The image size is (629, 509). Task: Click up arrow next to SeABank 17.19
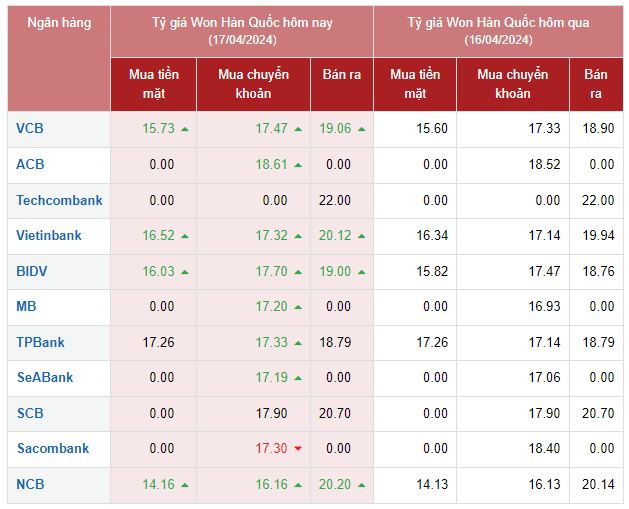pyautogui.click(x=298, y=378)
